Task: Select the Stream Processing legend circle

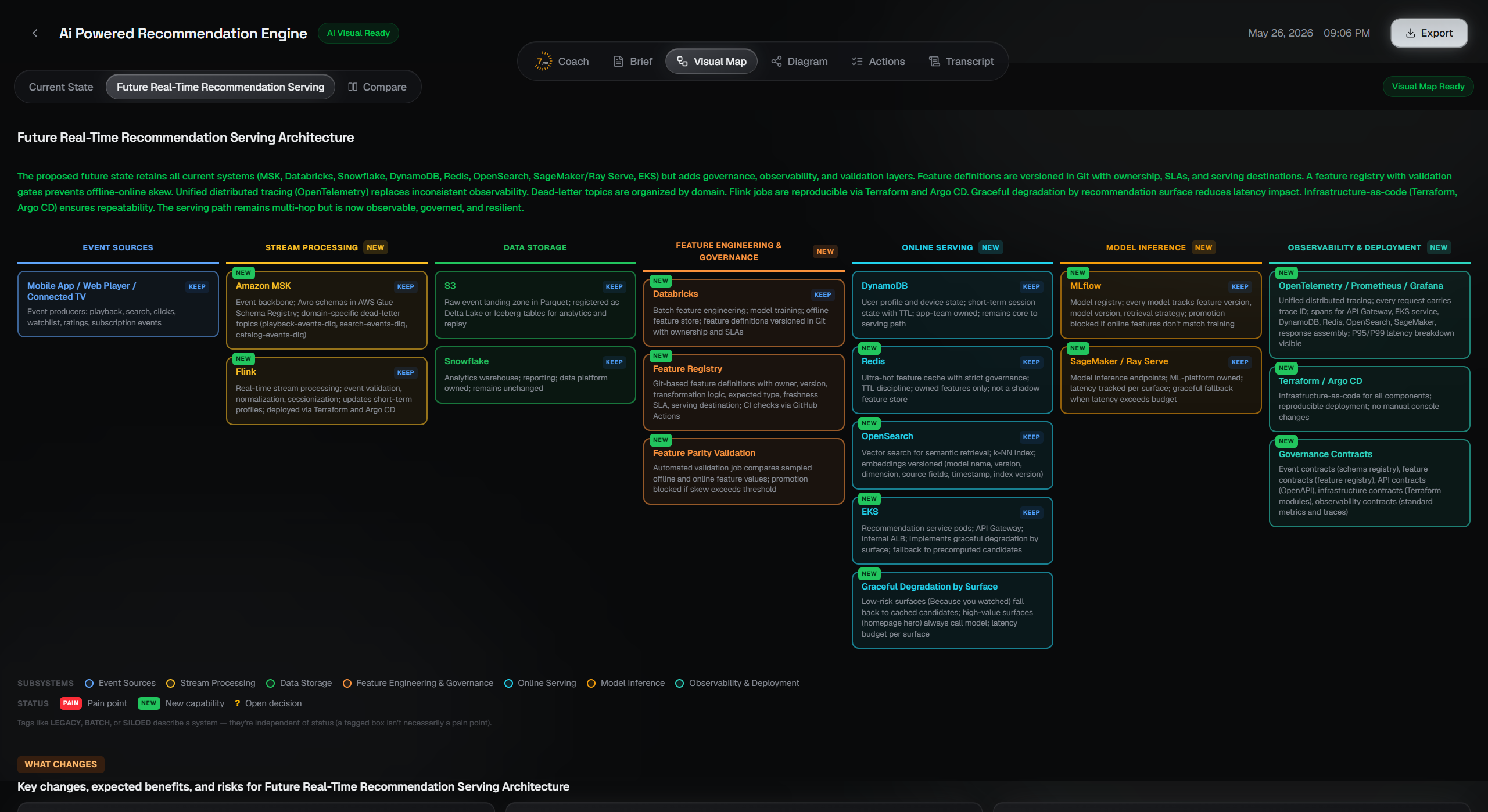Action: [x=170, y=684]
